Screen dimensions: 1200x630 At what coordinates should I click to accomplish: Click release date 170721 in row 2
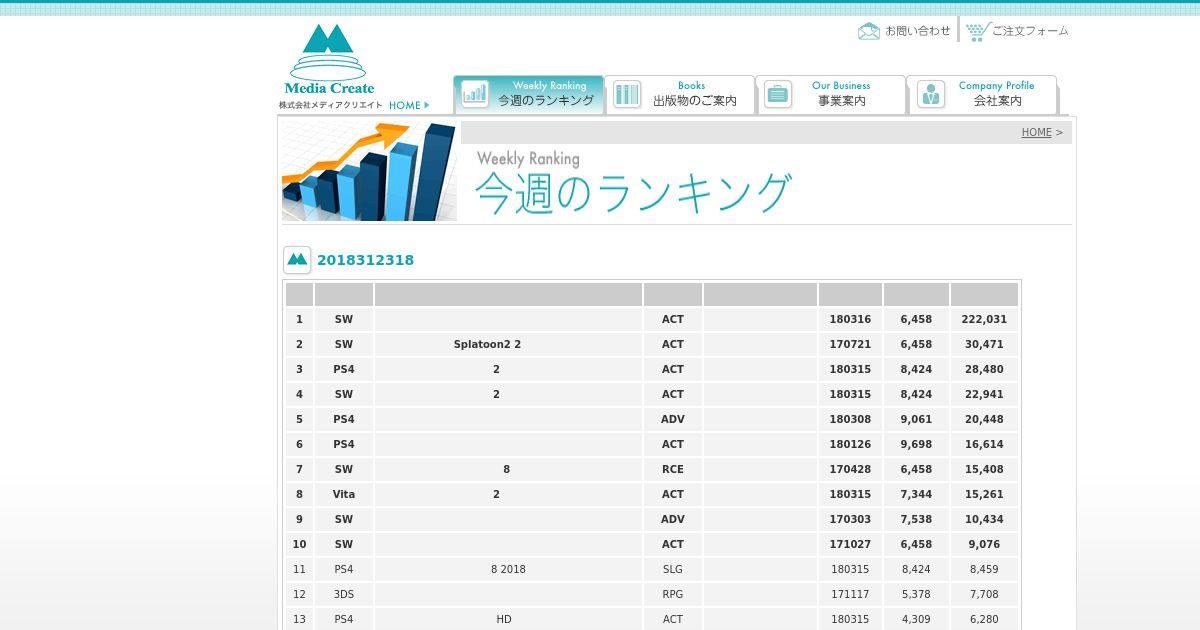(850, 344)
